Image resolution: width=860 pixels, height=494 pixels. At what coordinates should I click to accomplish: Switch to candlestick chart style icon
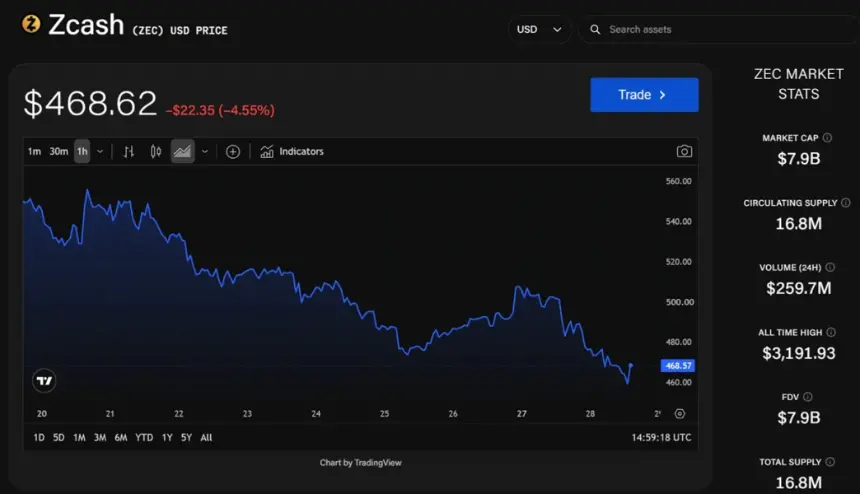coord(156,151)
